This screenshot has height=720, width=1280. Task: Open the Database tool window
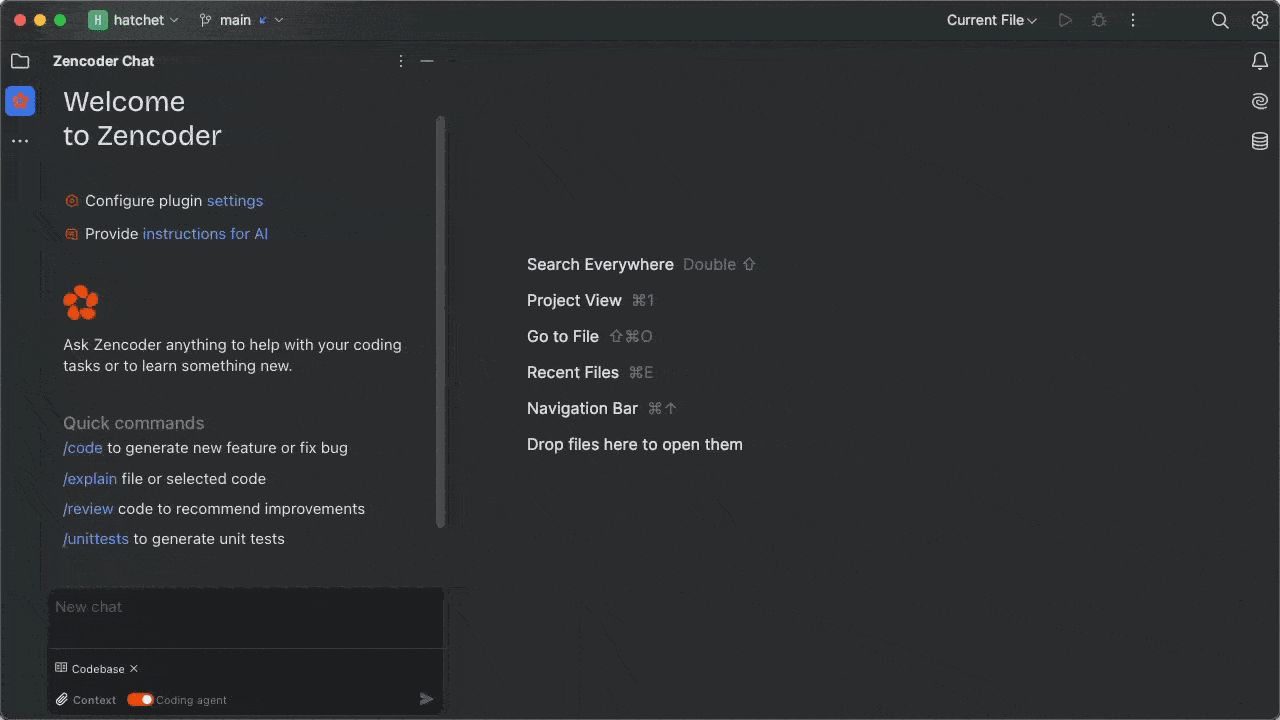pos(1259,141)
